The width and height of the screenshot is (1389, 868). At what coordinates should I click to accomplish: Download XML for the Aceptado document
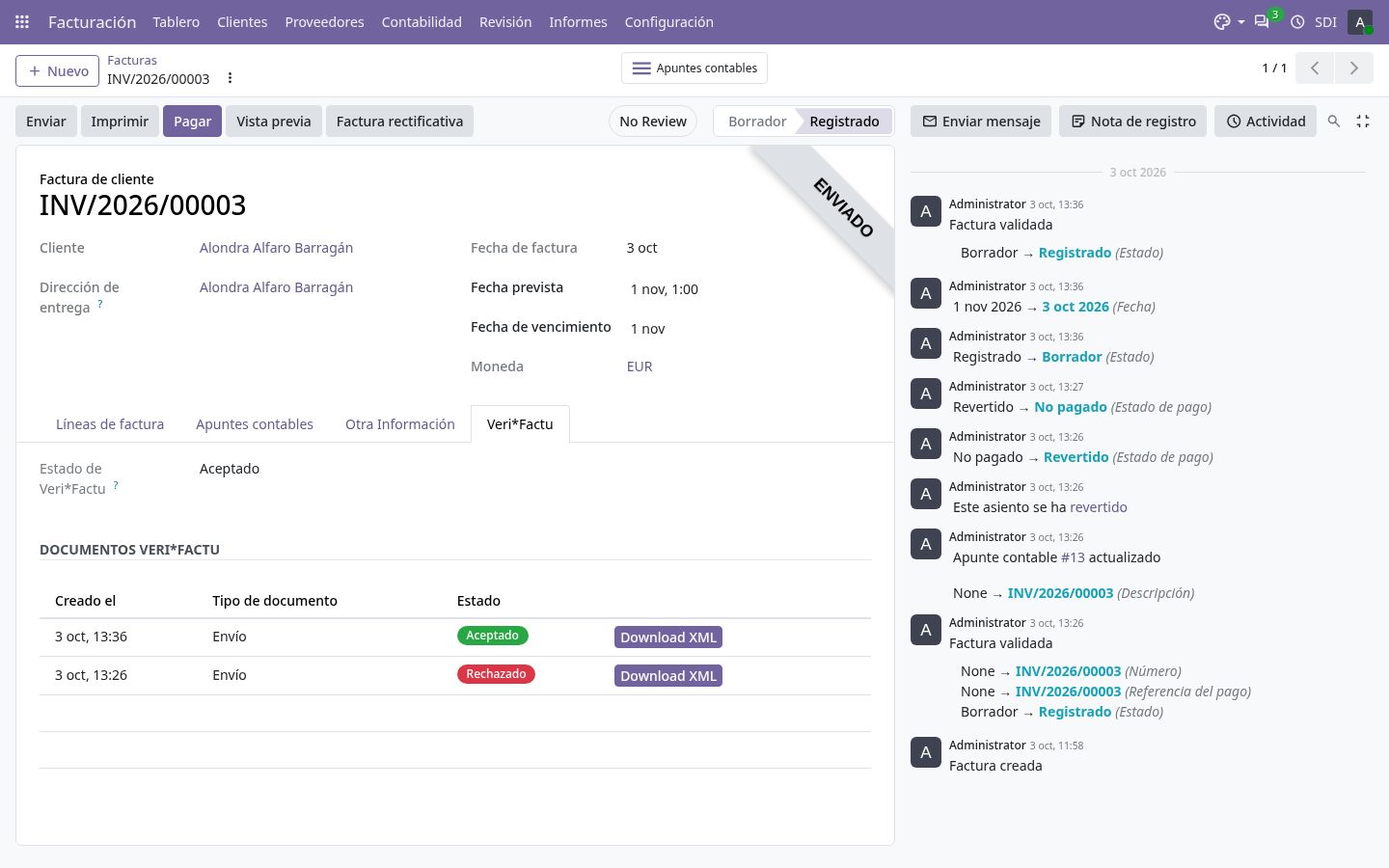(x=668, y=637)
